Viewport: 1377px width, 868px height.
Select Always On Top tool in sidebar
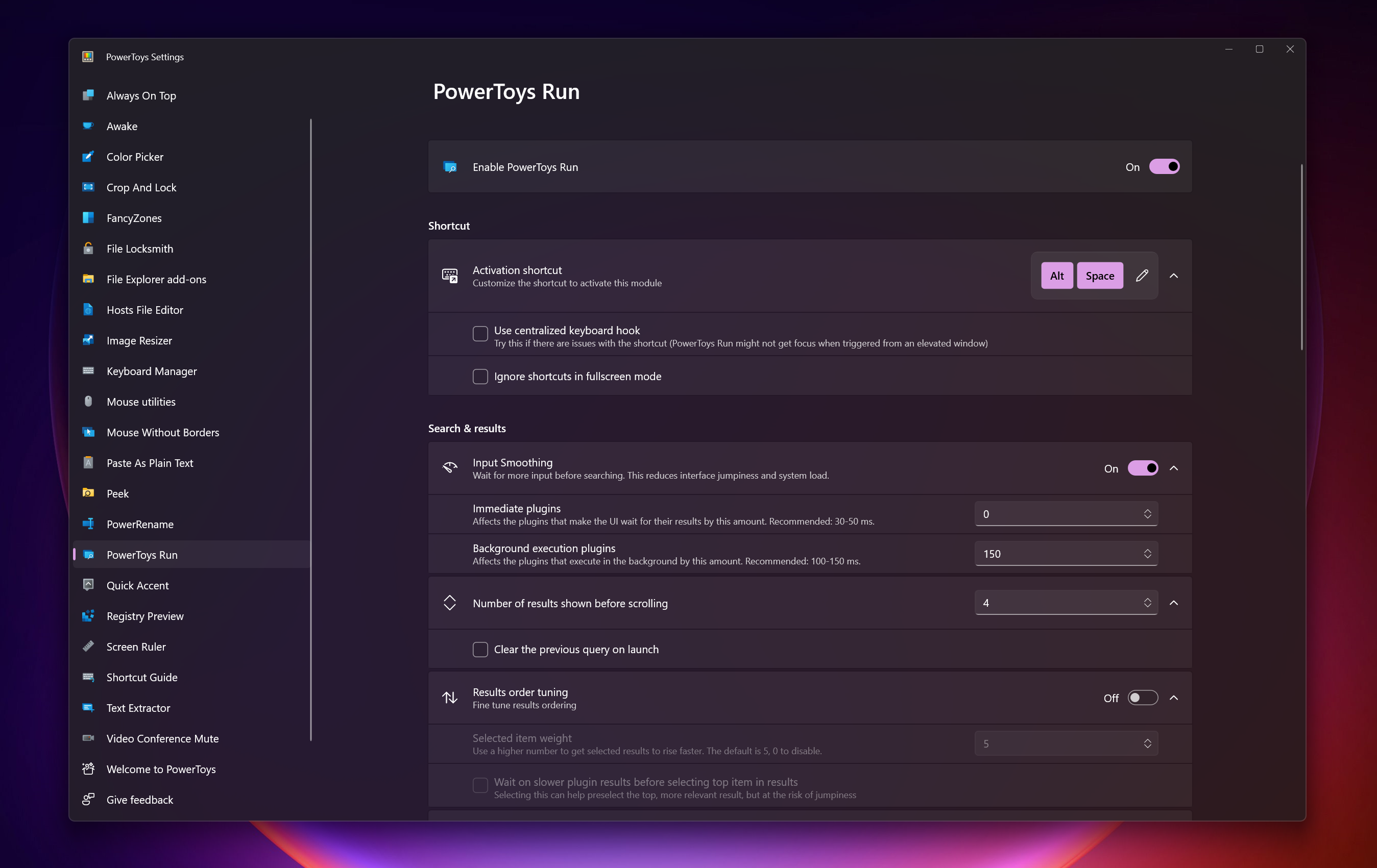(141, 95)
